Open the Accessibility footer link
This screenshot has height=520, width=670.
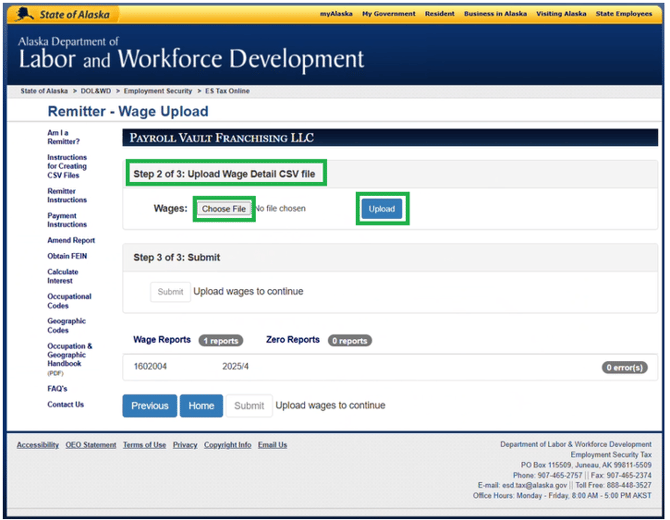click(38, 445)
